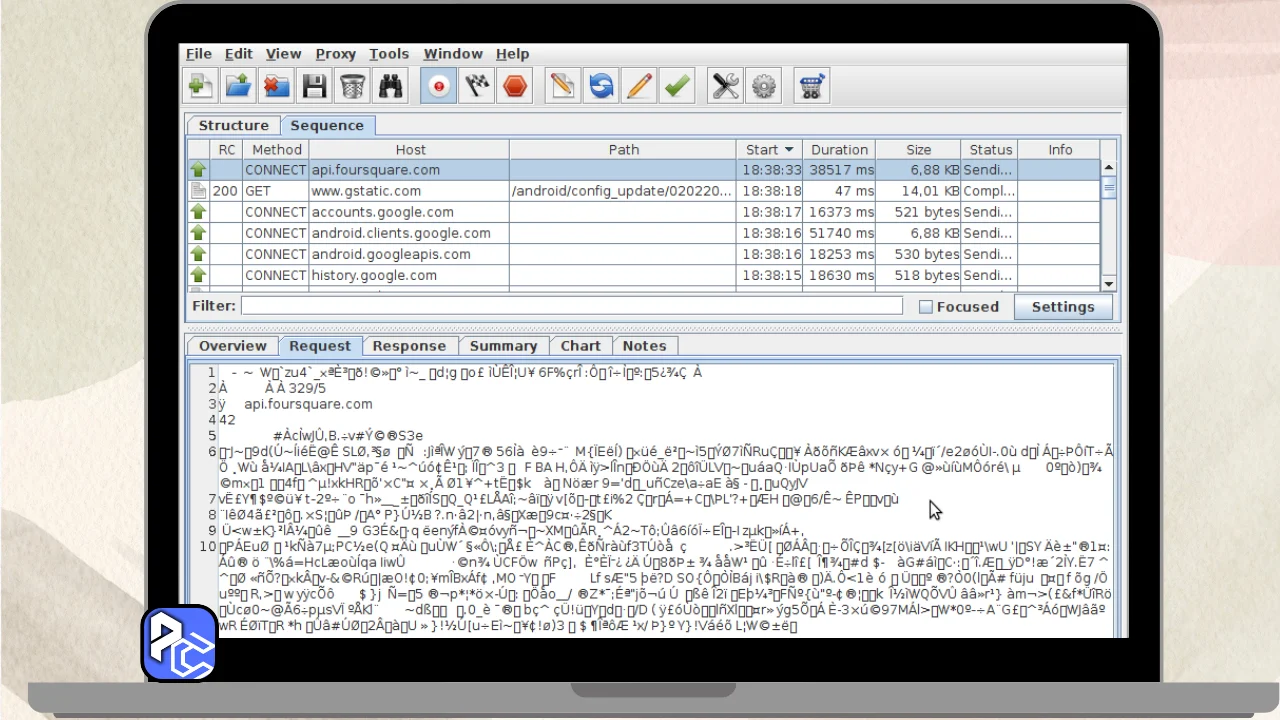Open the Proxy menu
1280x720 pixels.
pos(335,54)
